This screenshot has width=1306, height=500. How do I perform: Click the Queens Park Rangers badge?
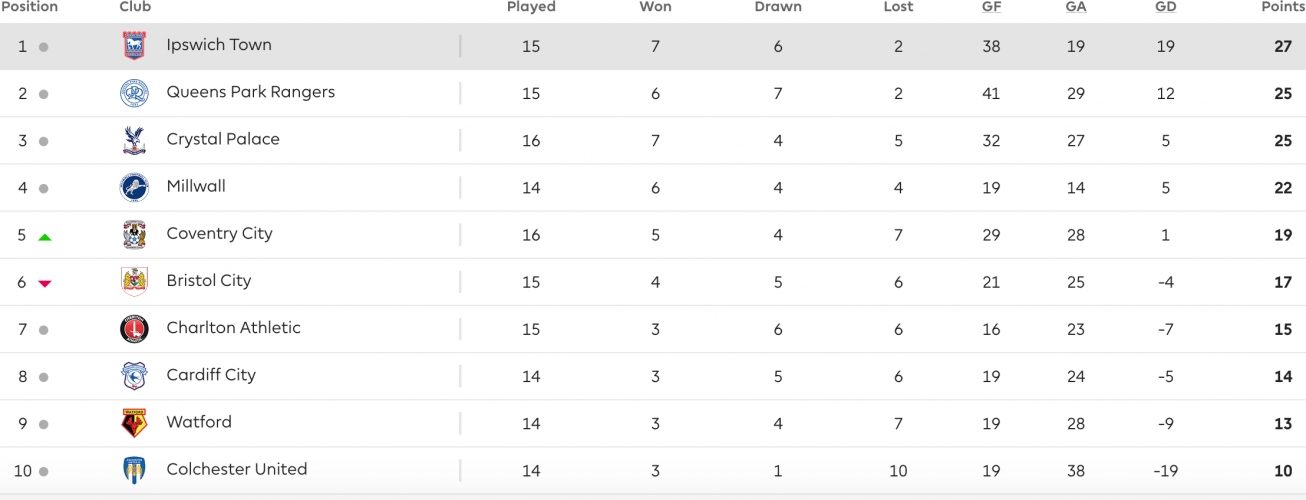tap(134, 93)
